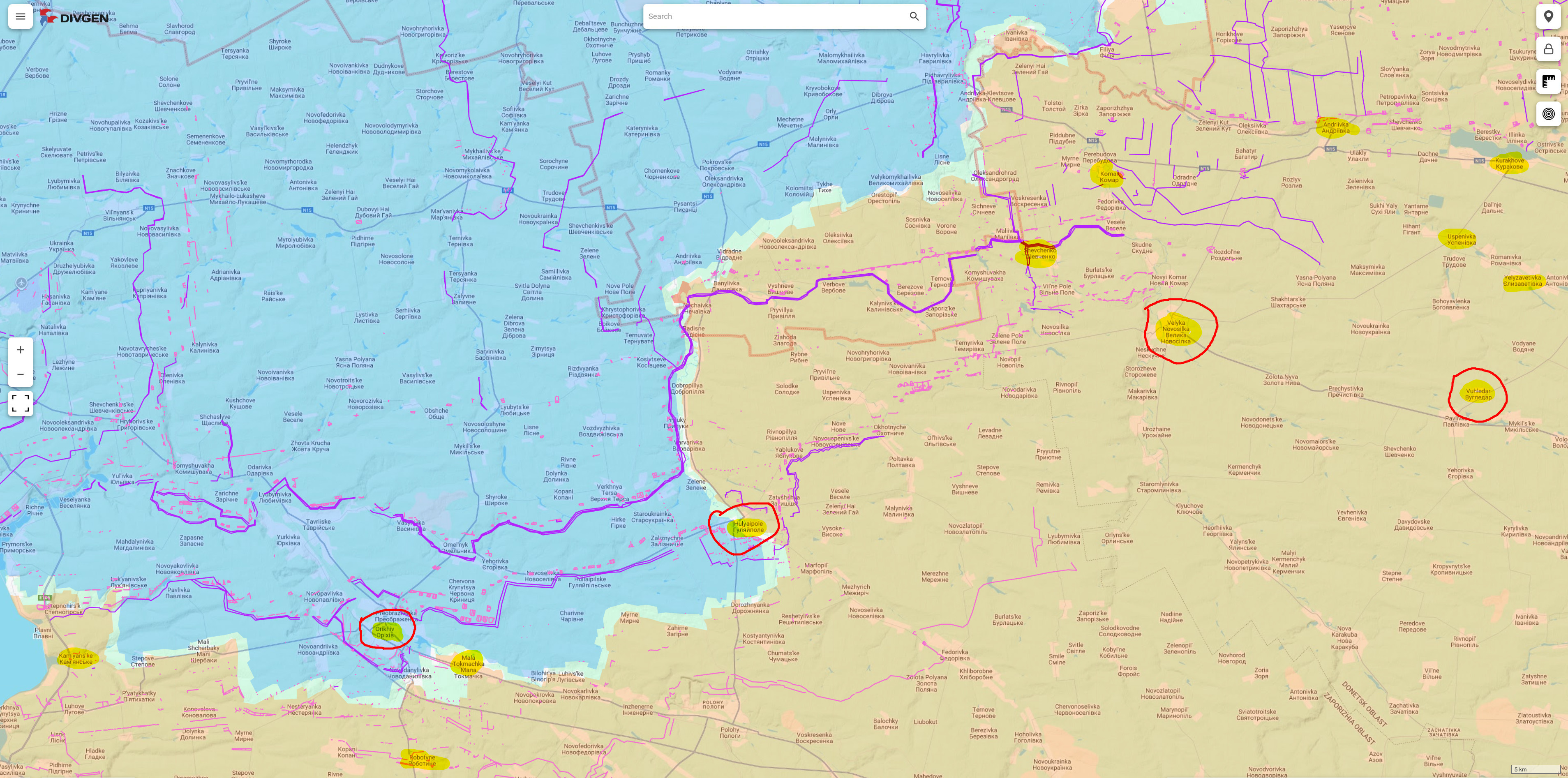The image size is (1568, 778).
Task: Select the highlighted Komar village label
Action: coord(1108,177)
